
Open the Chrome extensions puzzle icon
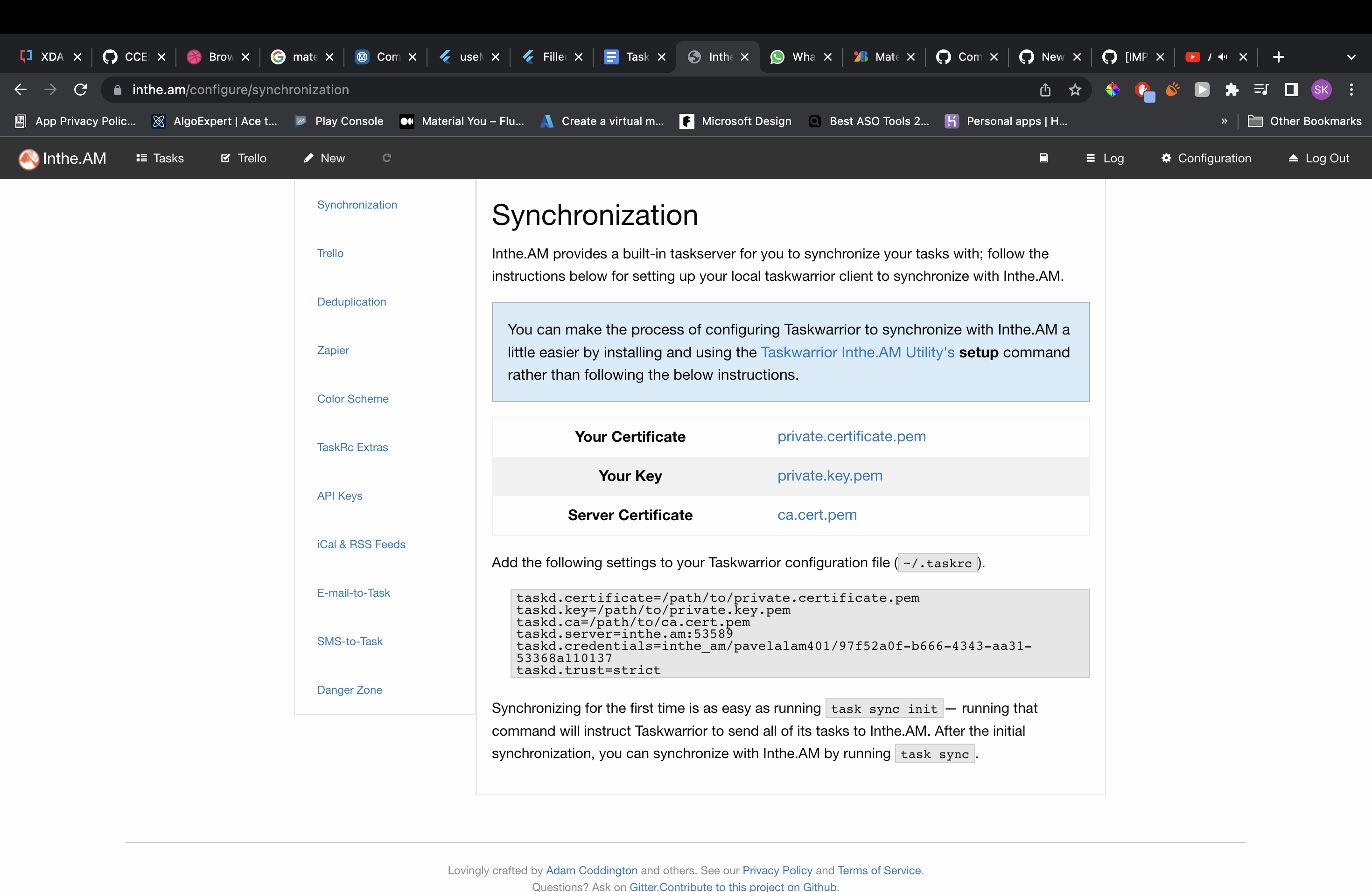point(1232,90)
